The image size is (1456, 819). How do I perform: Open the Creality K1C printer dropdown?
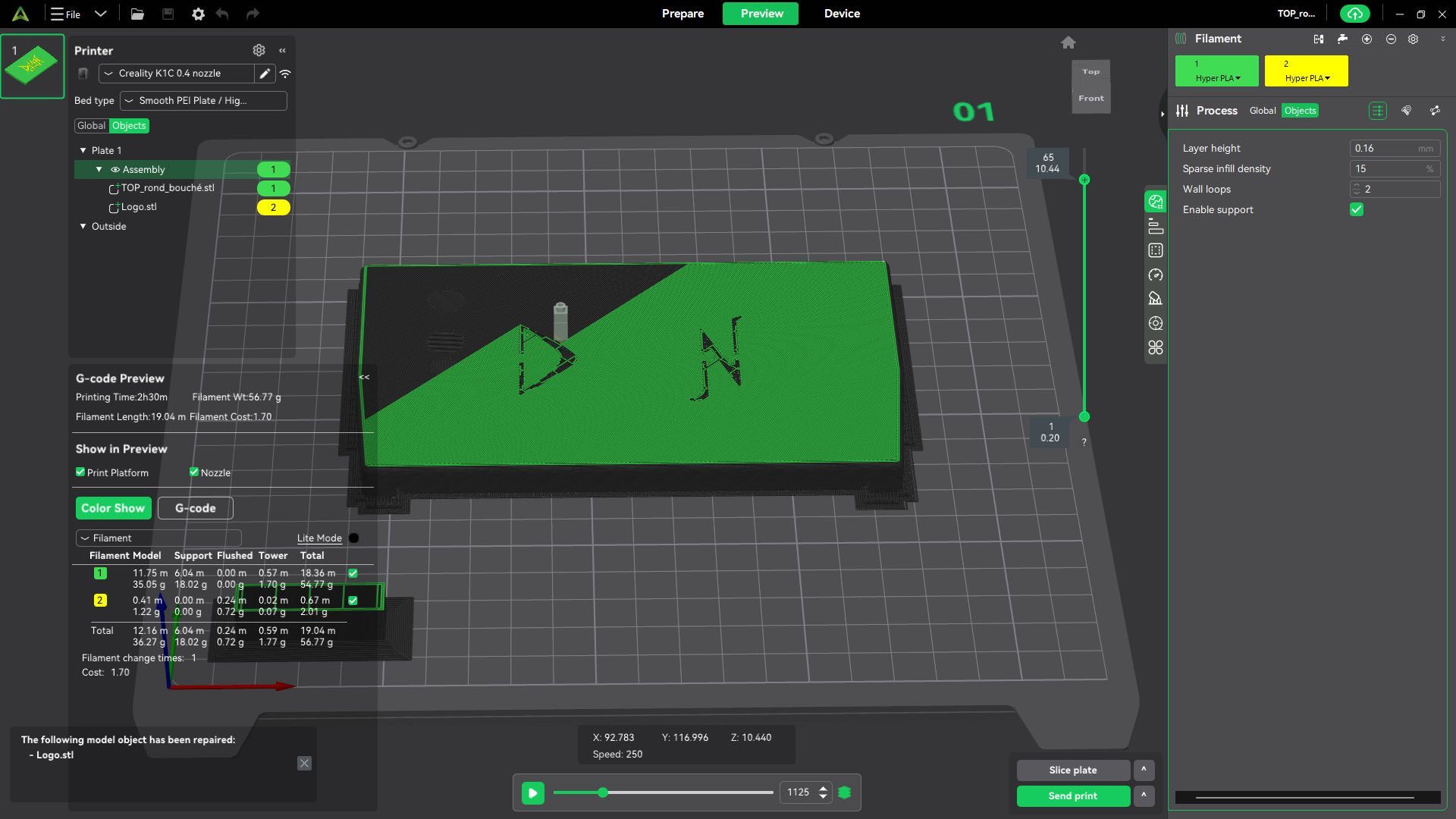coord(176,74)
